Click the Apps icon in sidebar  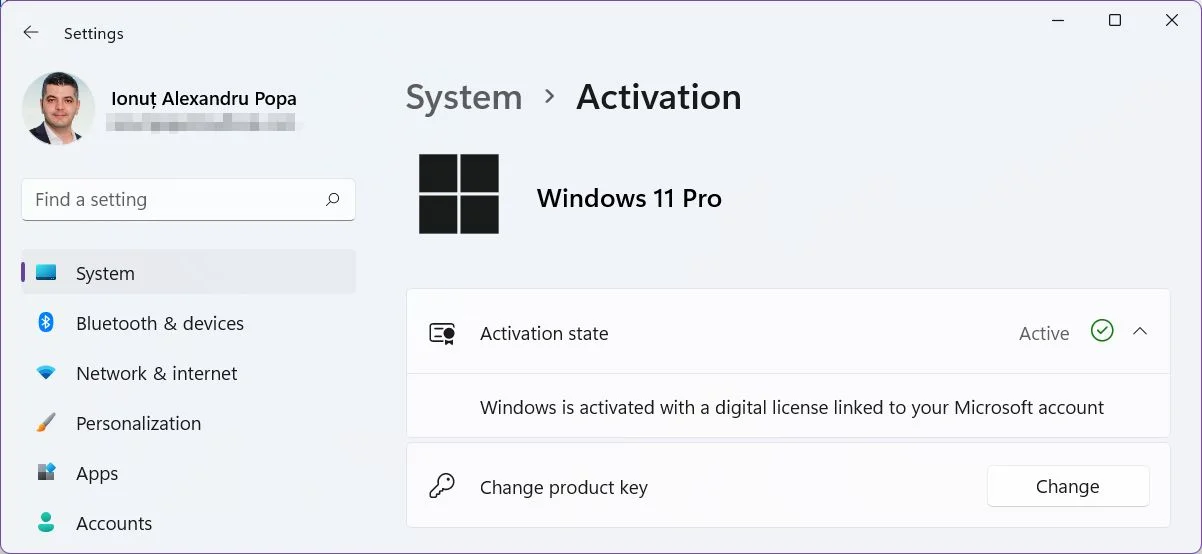tap(46, 473)
